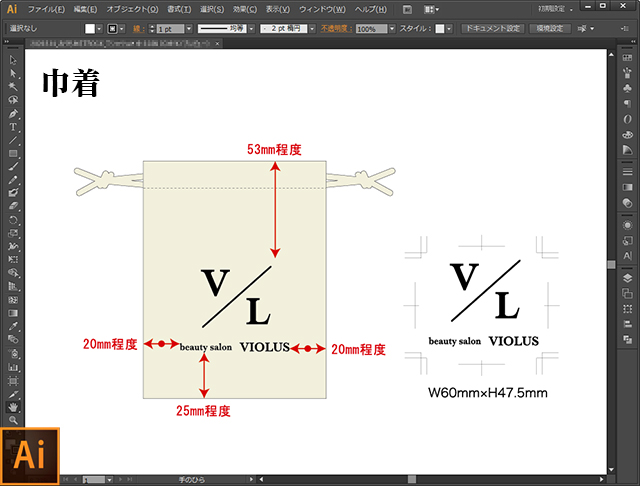
Task: Open the Transparency panel icon
Action: (x=627, y=202)
